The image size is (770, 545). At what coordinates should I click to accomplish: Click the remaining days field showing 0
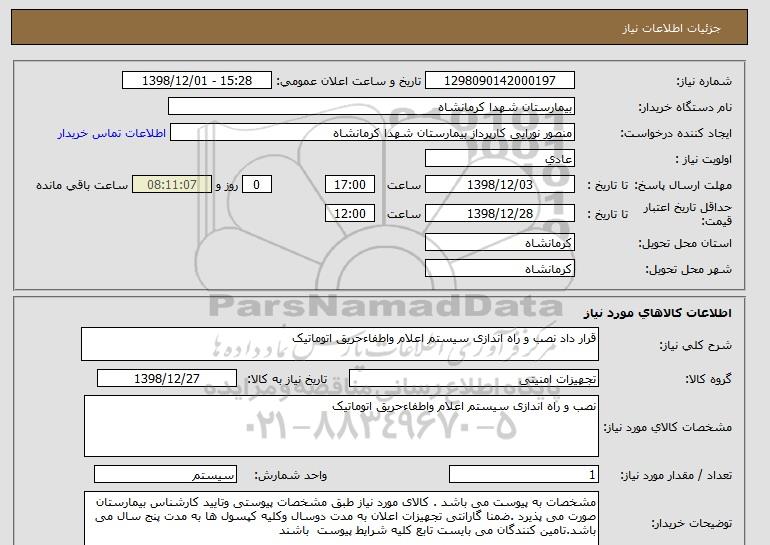[x=256, y=185]
